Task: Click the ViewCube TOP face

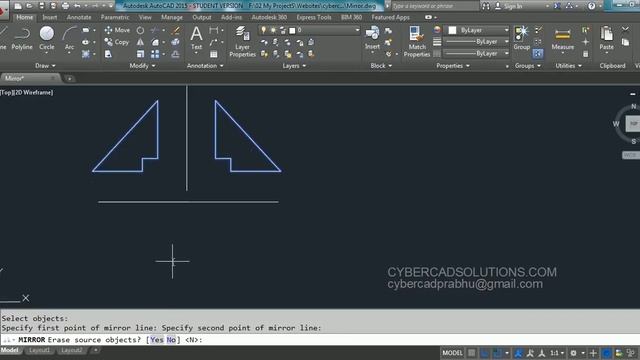Action: pyautogui.click(x=633, y=124)
